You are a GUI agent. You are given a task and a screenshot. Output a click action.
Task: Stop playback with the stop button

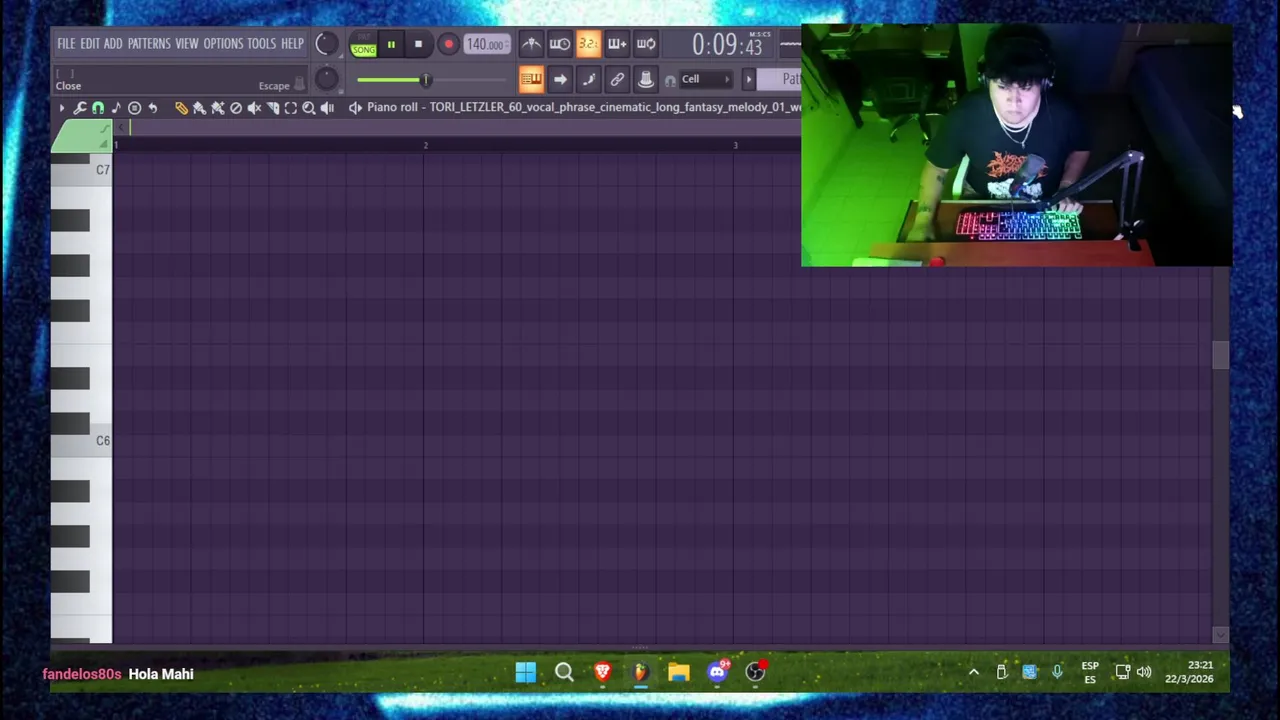click(x=418, y=44)
